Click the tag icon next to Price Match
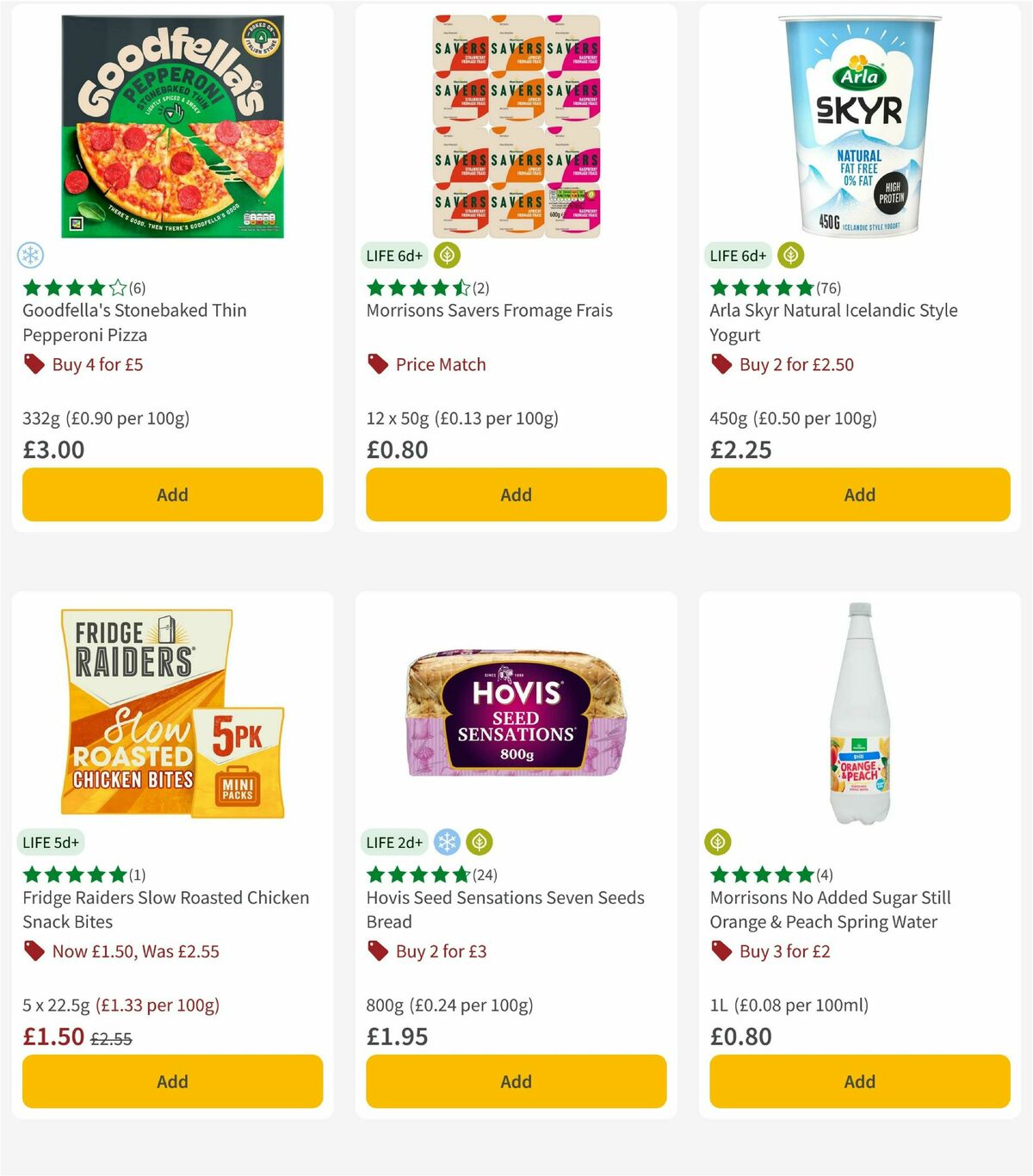 377,364
